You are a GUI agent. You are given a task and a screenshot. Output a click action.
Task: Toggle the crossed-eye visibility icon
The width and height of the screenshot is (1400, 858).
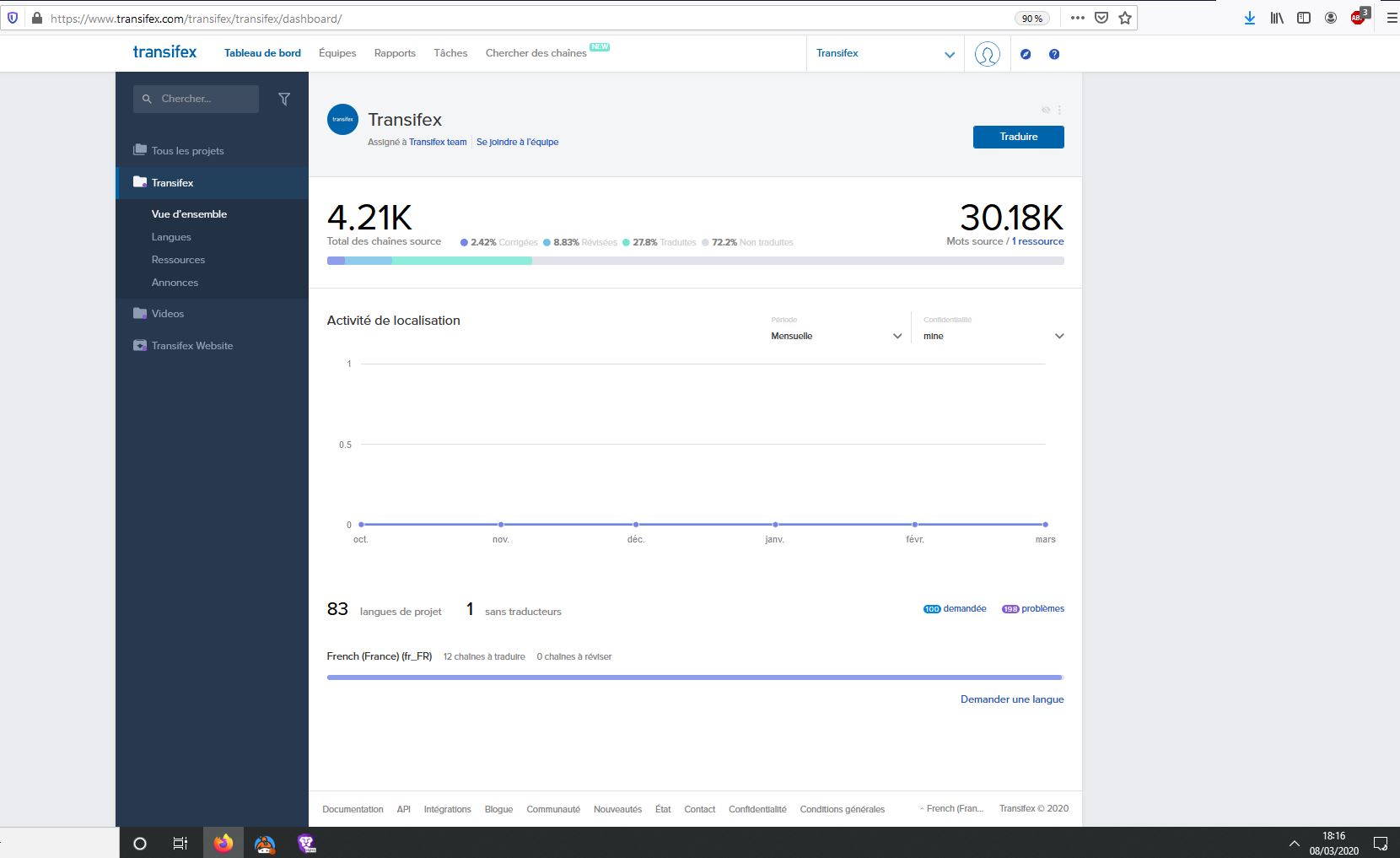1046,110
